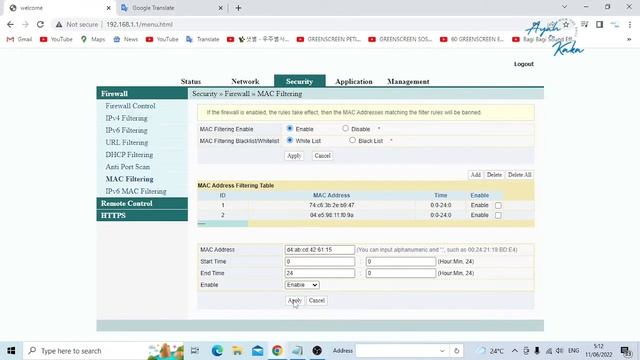This screenshot has height=360, width=640.
Task: Expand the HTTPS section
Action: coord(142,216)
